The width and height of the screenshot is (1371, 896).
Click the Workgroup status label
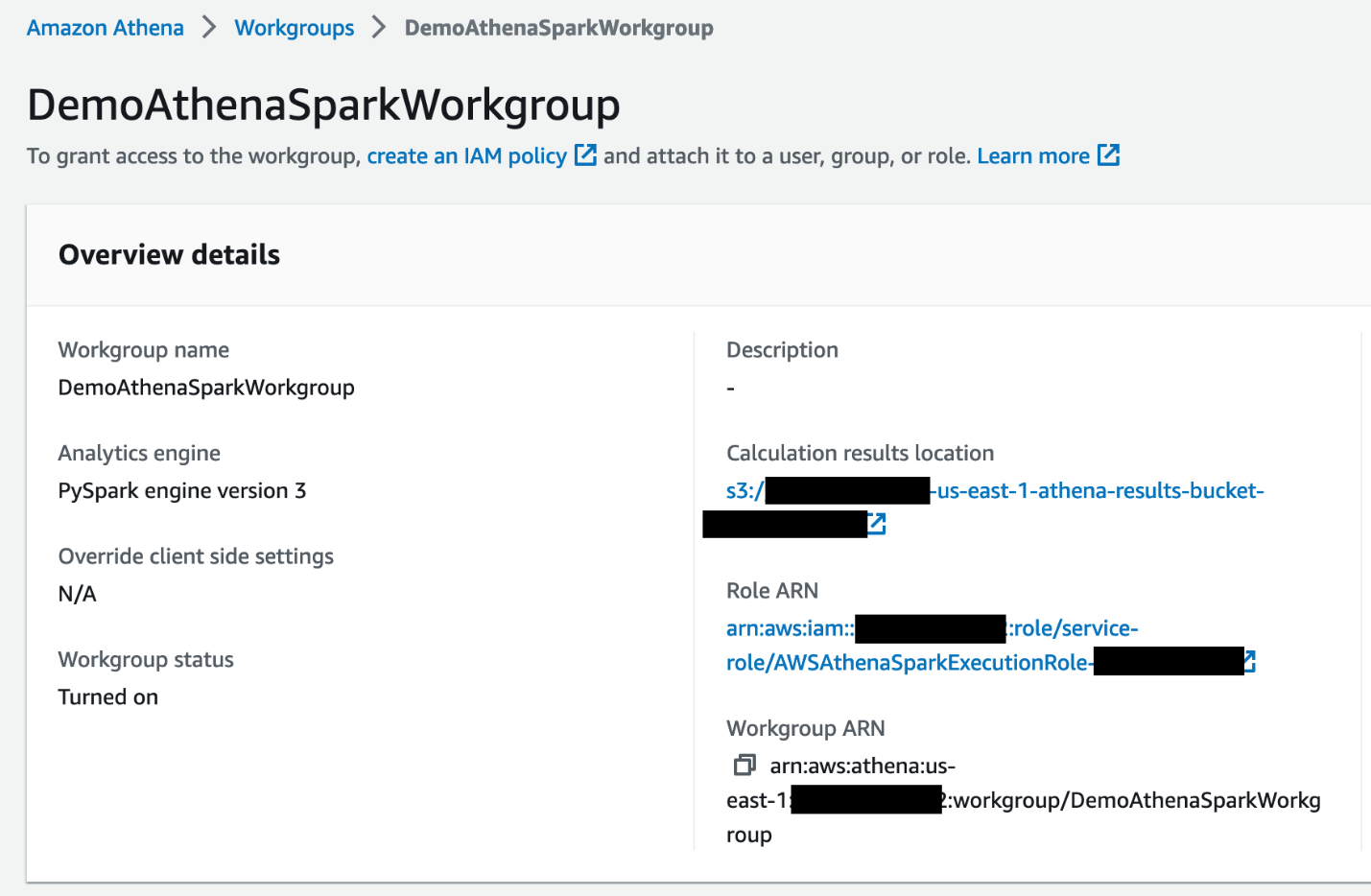tap(146, 660)
